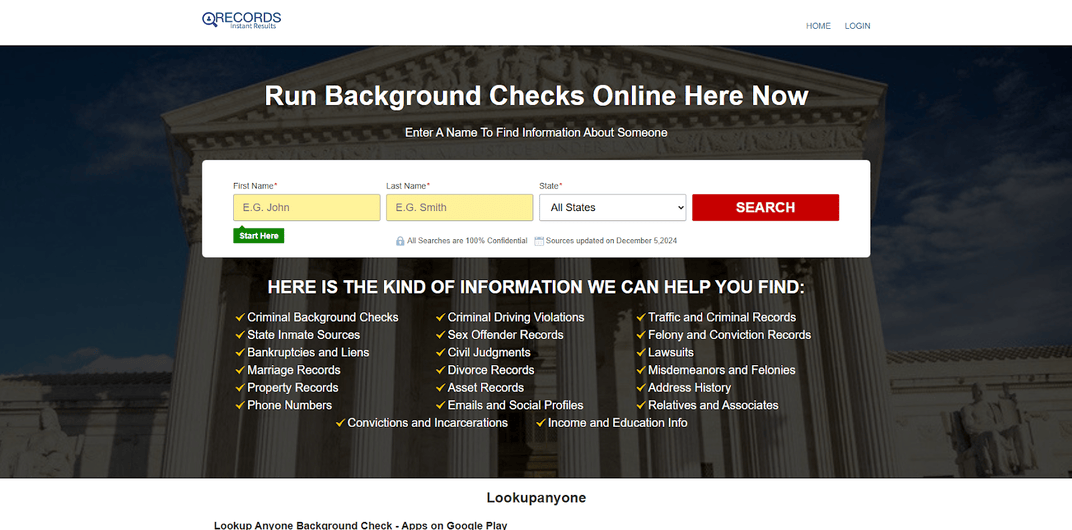This screenshot has height=530, width=1072.
Task: Click the checkmark beside Convictions and Incarcerations
Action: pyautogui.click(x=340, y=423)
